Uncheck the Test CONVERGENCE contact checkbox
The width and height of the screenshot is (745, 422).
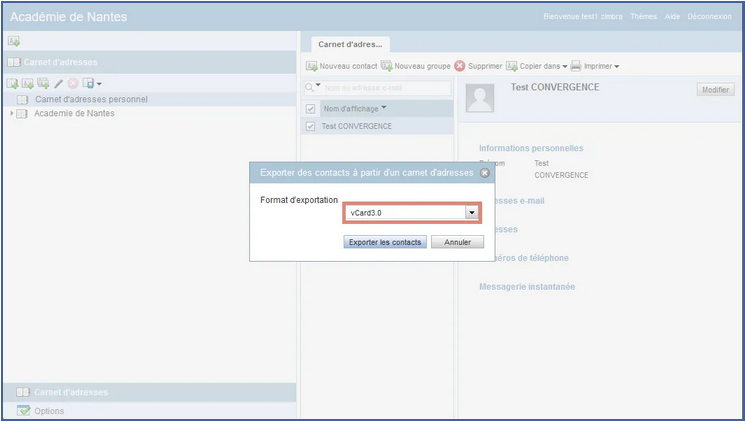tap(311, 127)
